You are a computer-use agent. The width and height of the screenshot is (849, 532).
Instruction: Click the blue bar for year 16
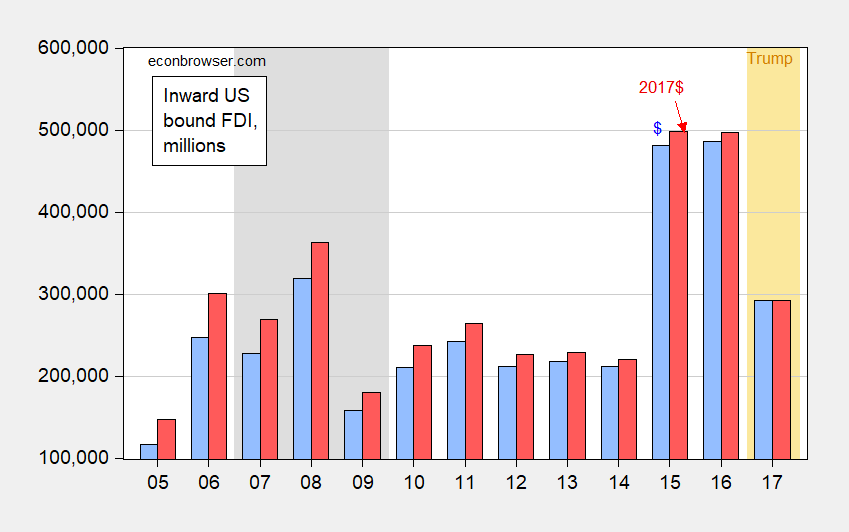tap(713, 300)
